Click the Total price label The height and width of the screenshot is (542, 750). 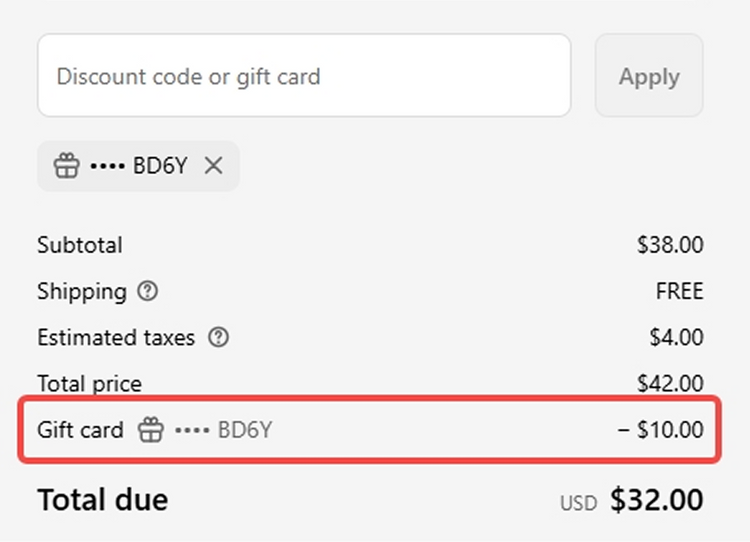tap(90, 383)
